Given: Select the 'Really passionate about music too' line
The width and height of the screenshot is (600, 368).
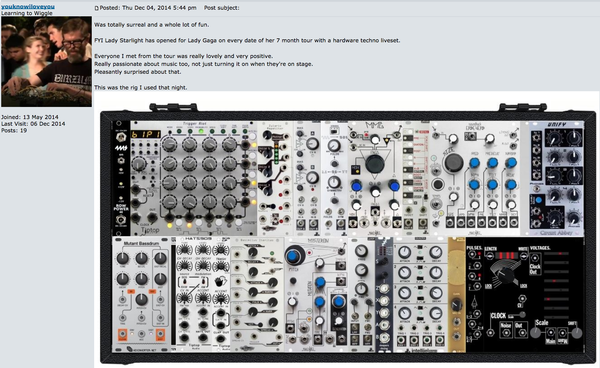Looking at the screenshot, I should pos(204,64).
